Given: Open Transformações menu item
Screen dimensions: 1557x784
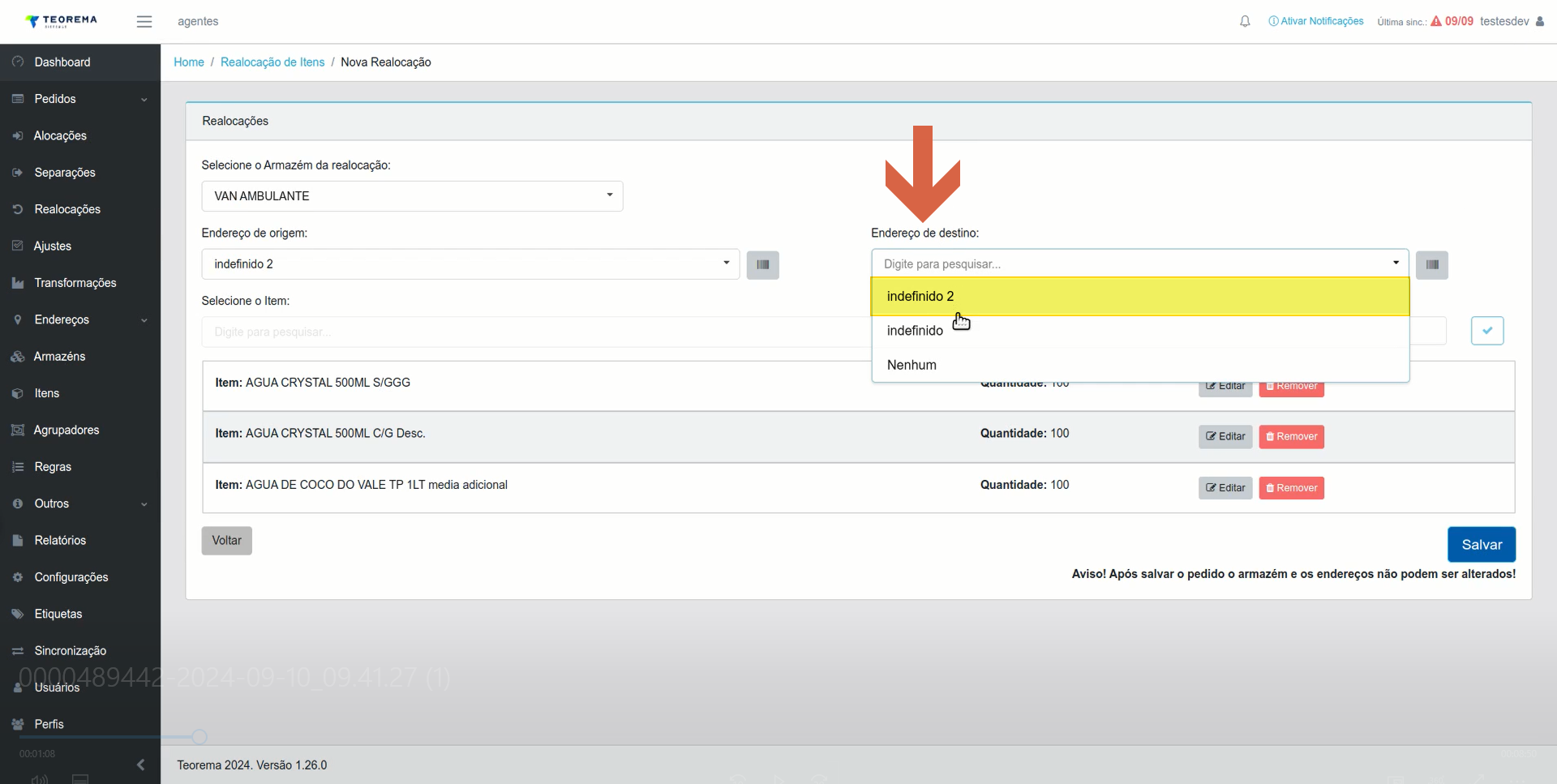Looking at the screenshot, I should [x=80, y=283].
